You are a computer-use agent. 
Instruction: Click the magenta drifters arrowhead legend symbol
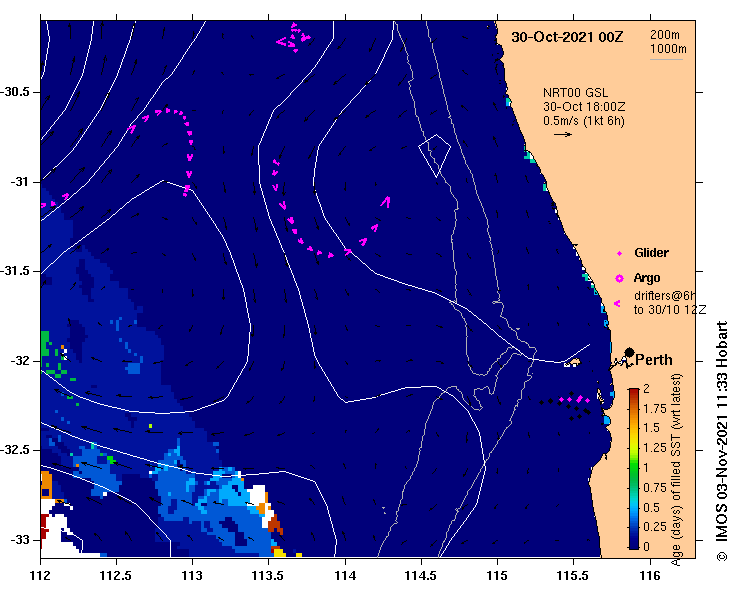617,304
